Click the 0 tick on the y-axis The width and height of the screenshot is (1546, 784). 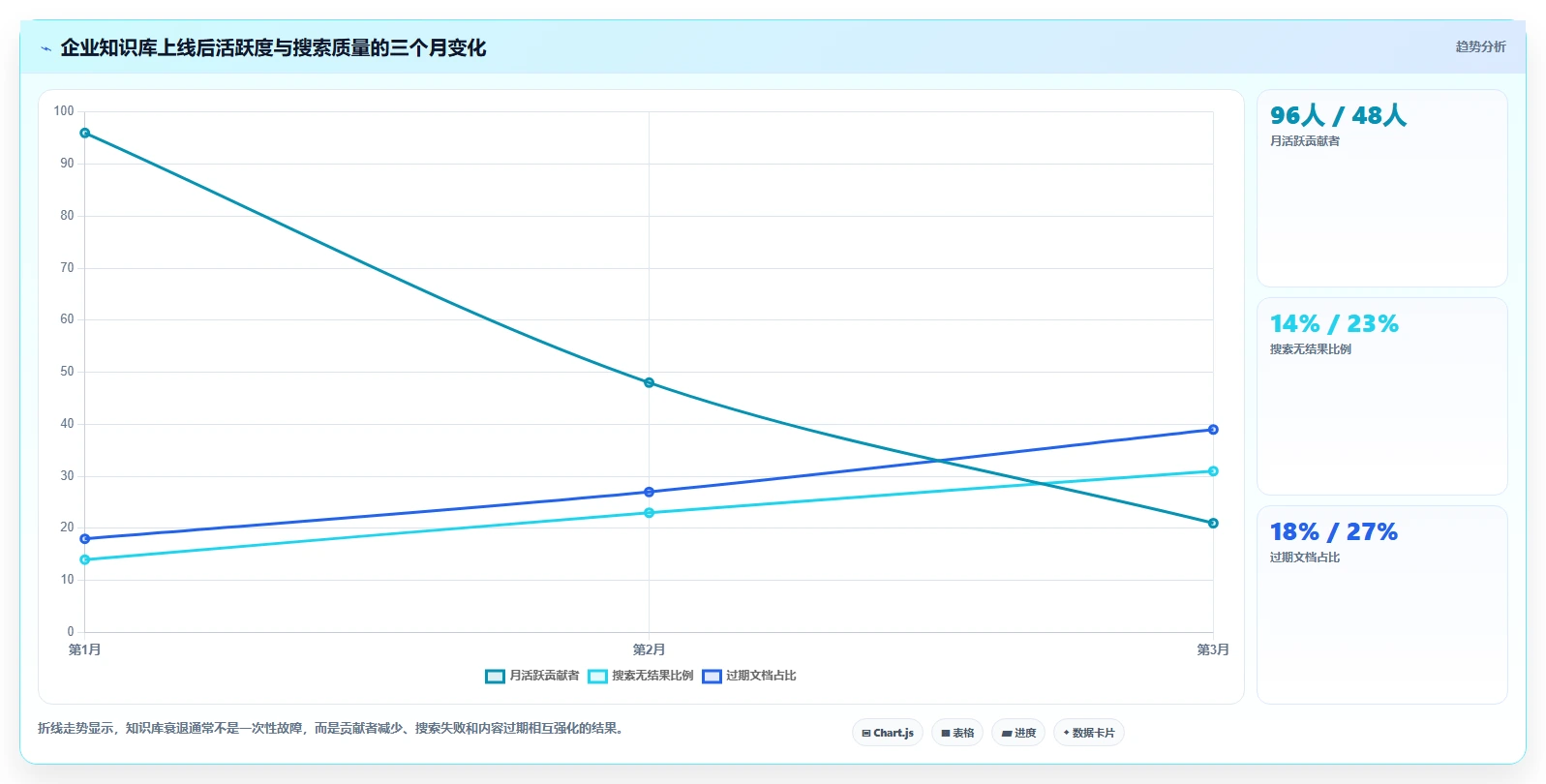point(71,632)
